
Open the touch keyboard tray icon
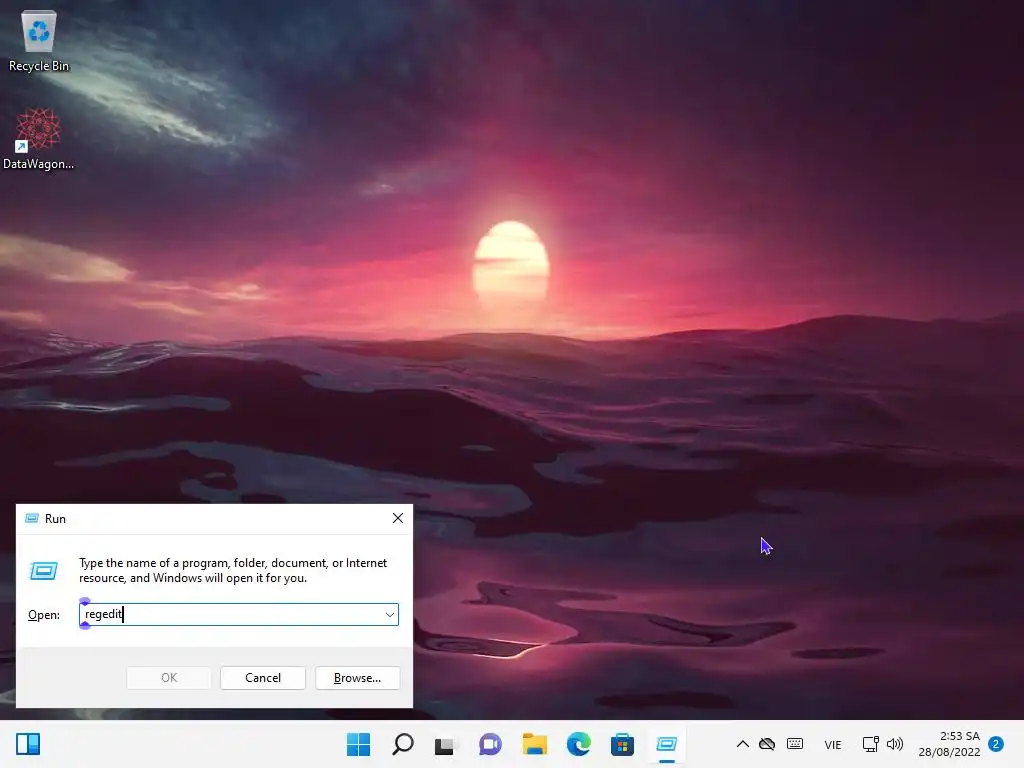point(795,744)
